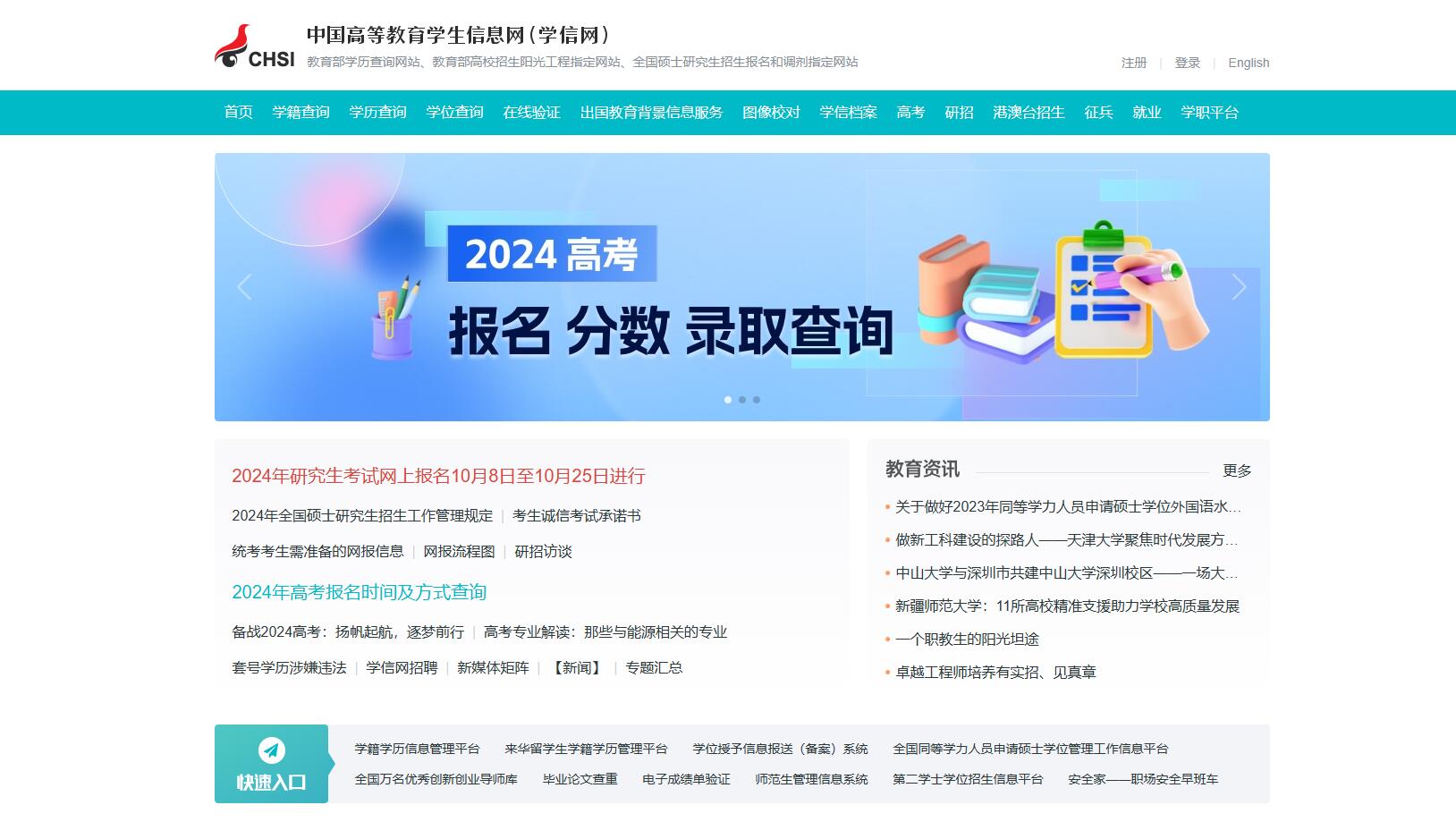Read 一个职教生的阳光坦途 news item

(967, 639)
